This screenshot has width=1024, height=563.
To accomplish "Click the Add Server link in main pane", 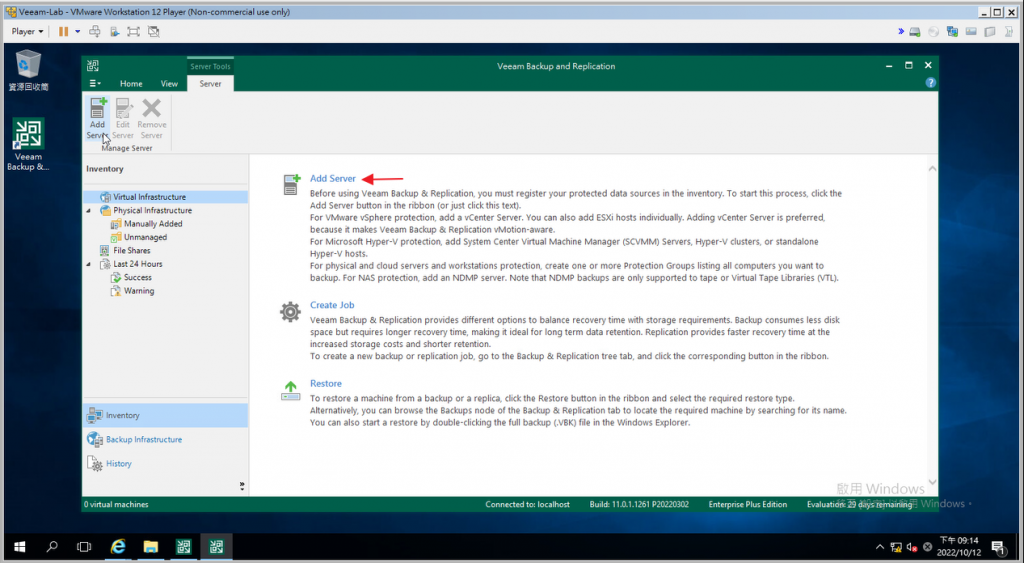I will (332, 178).
